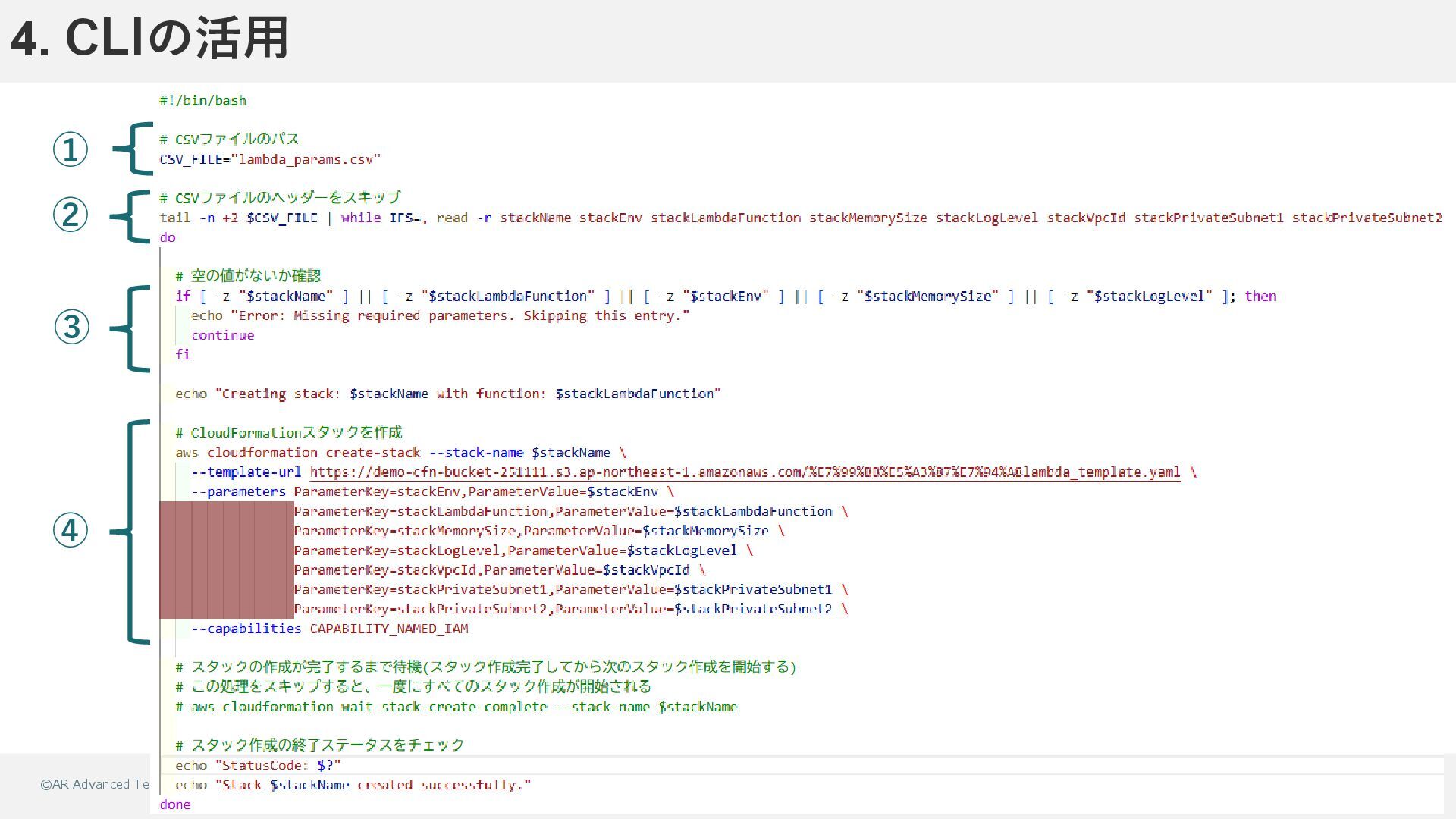This screenshot has height=819, width=1456.
Task: Click the ©AR Advanced footer copyright text
Action: pyautogui.click(x=95, y=784)
